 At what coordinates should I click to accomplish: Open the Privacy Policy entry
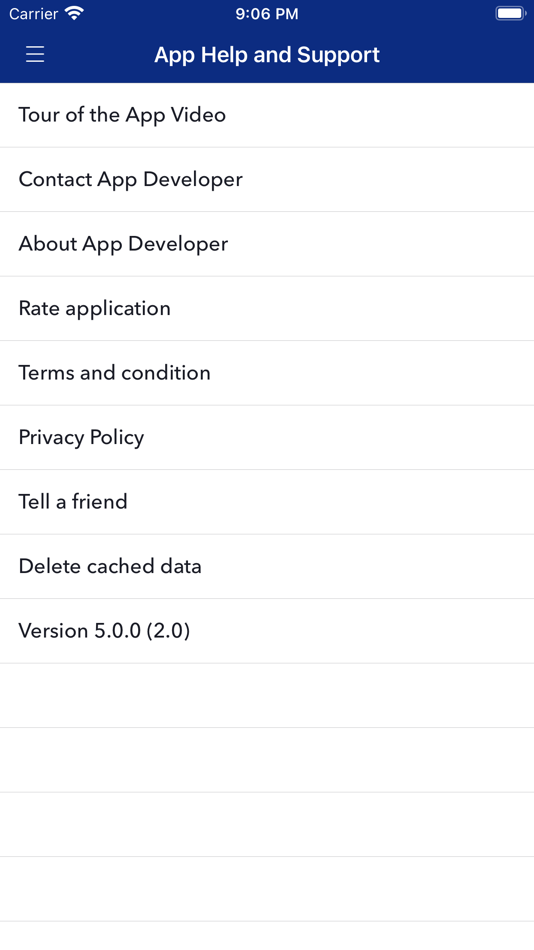267,437
